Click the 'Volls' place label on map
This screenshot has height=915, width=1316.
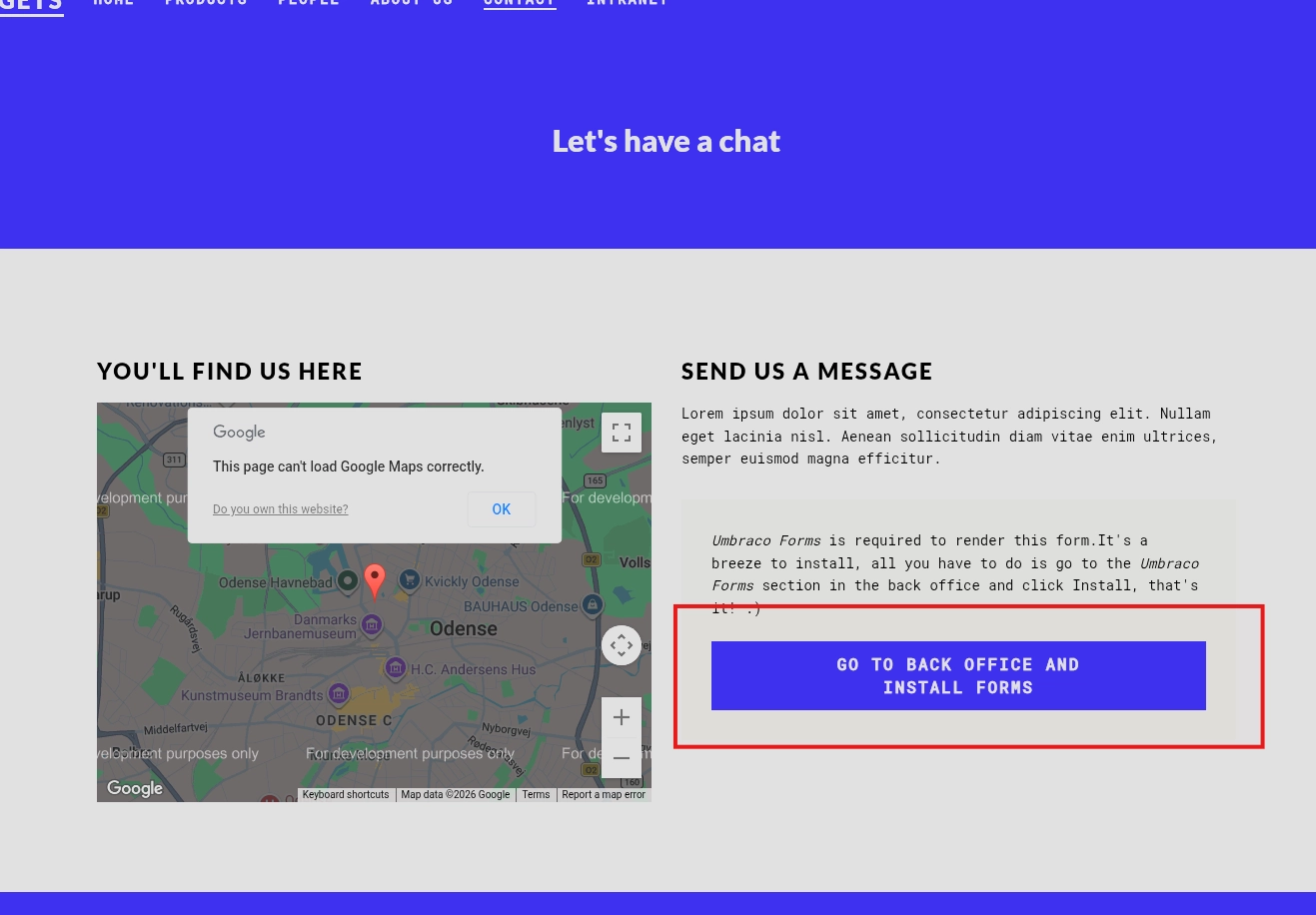click(x=635, y=562)
